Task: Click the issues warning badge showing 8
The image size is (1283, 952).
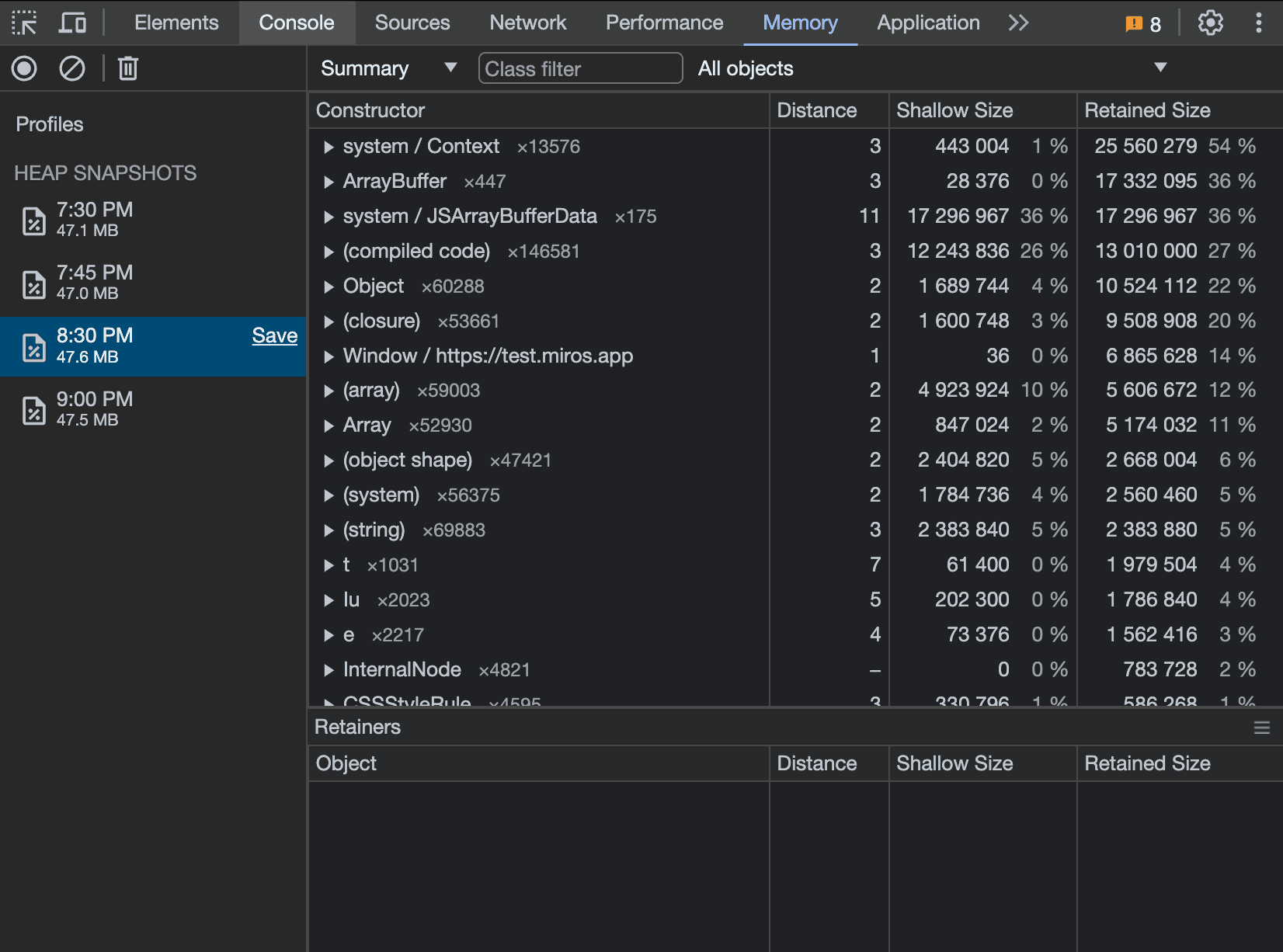Action: 1143,23
